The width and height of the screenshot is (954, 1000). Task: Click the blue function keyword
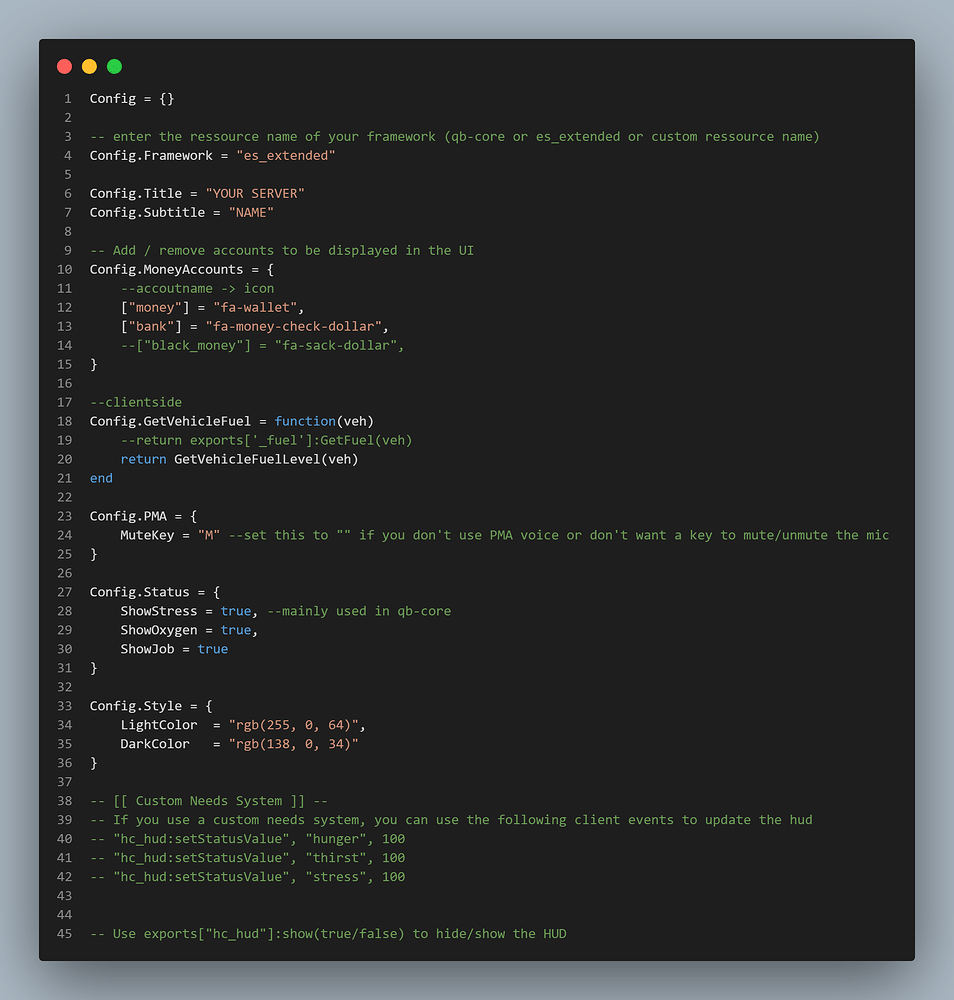(x=305, y=422)
